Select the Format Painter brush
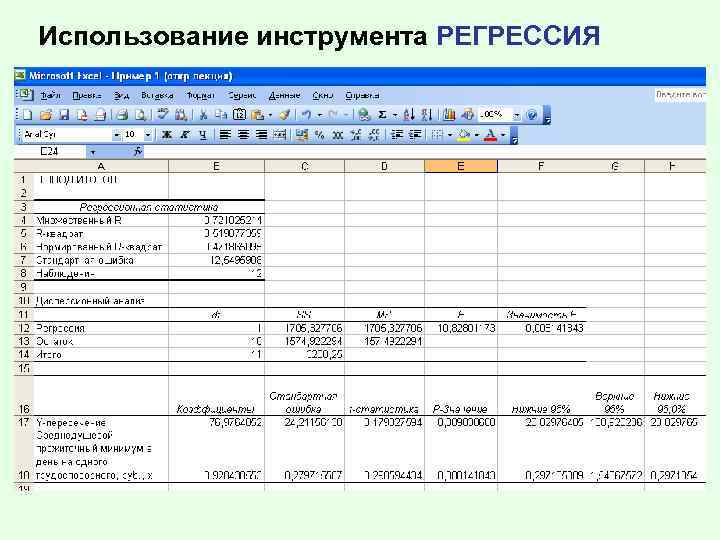 (285, 114)
